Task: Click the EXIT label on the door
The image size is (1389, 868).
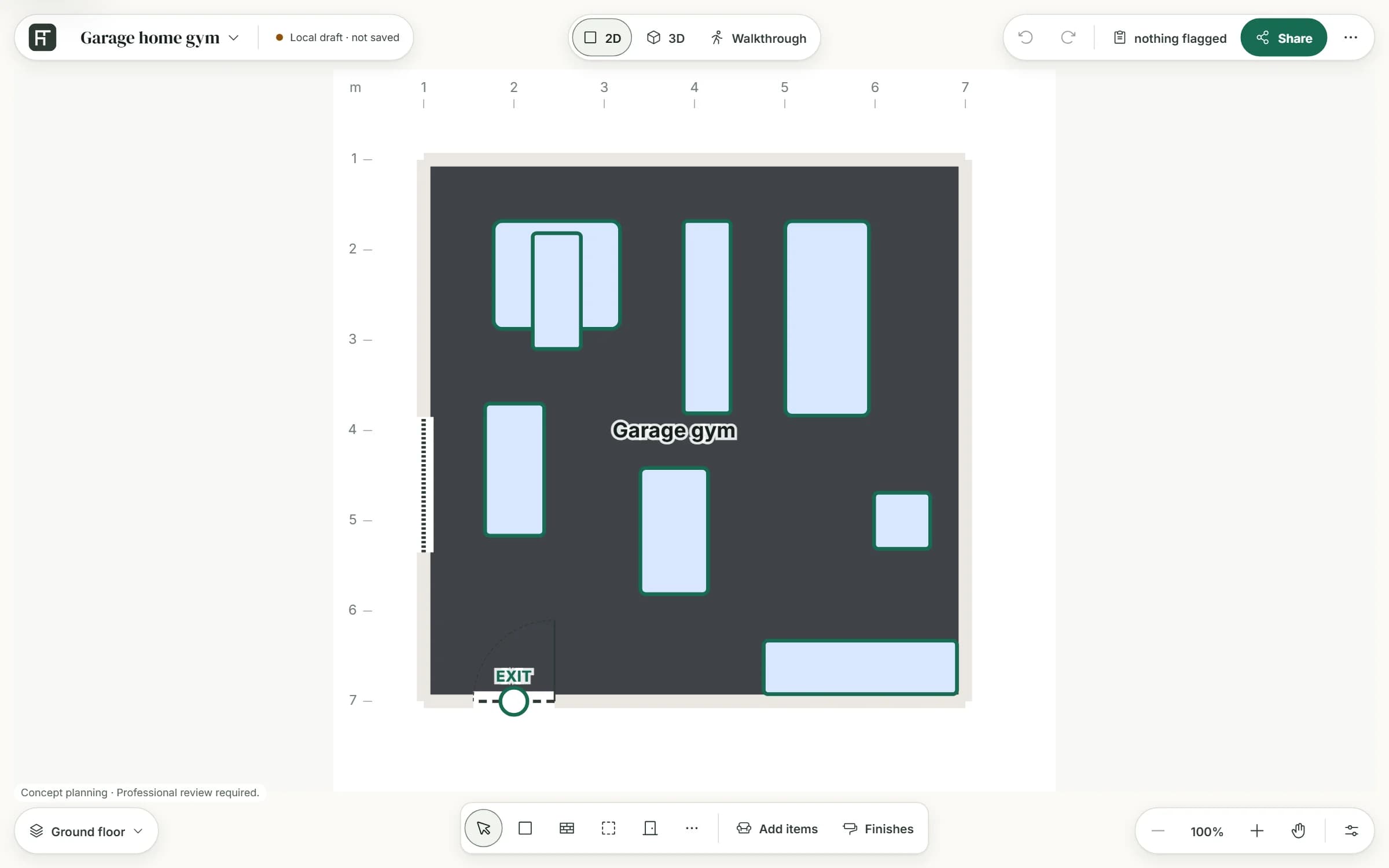Action: [x=514, y=676]
